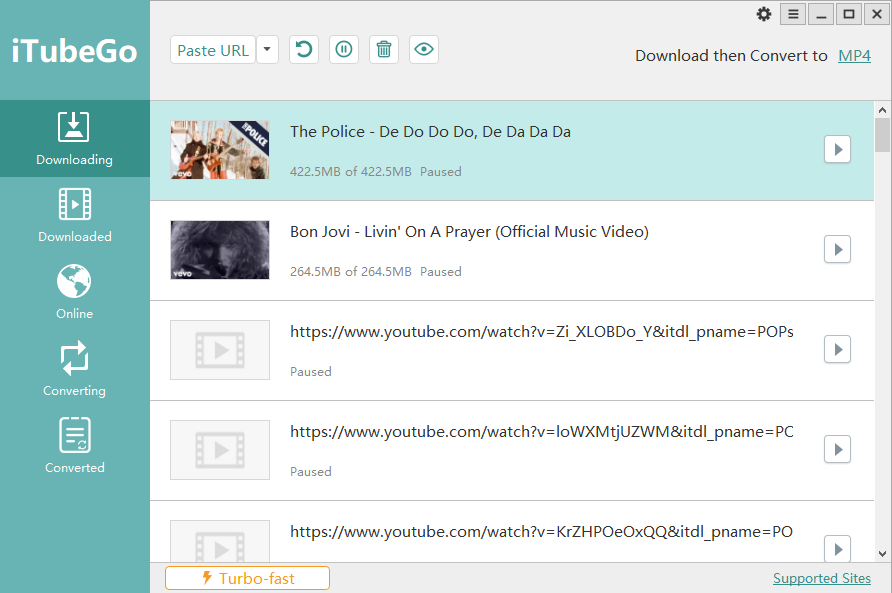The height and width of the screenshot is (593, 892).
Task: Change the MP4 conversion format link
Action: [x=854, y=56]
